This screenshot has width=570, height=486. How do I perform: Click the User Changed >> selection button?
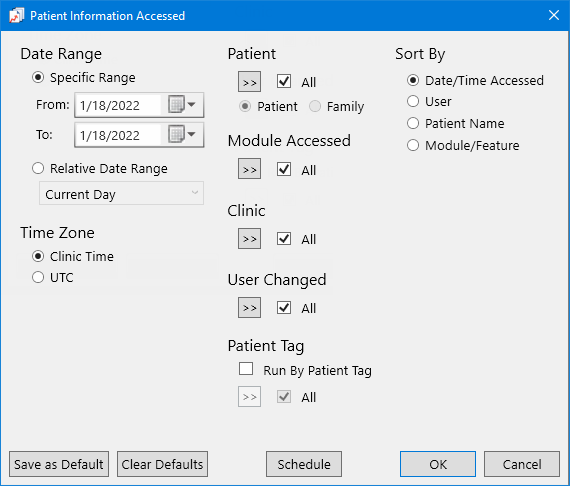click(x=249, y=308)
